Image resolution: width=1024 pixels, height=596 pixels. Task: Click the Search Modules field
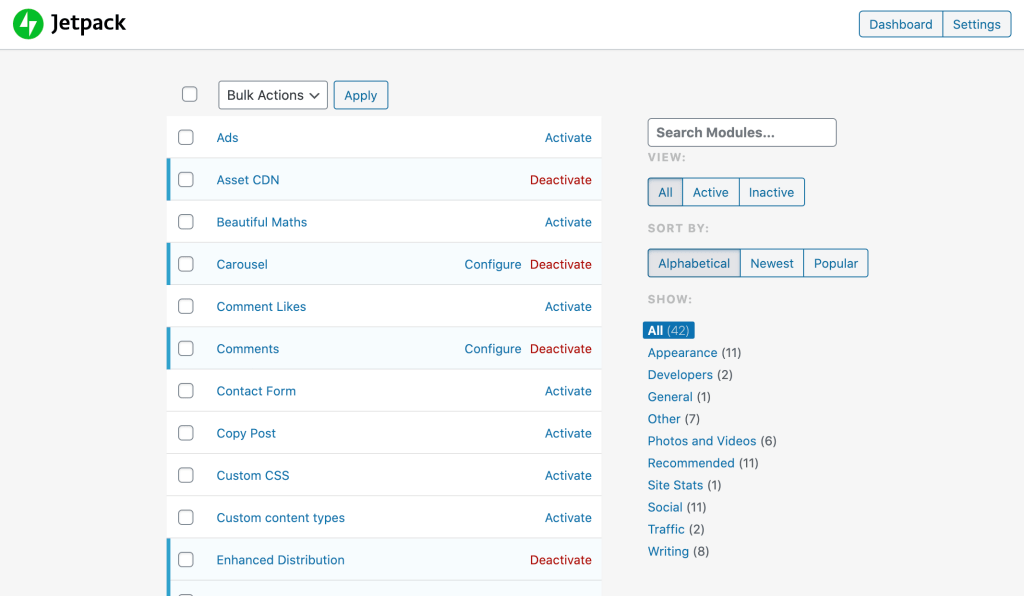click(741, 132)
